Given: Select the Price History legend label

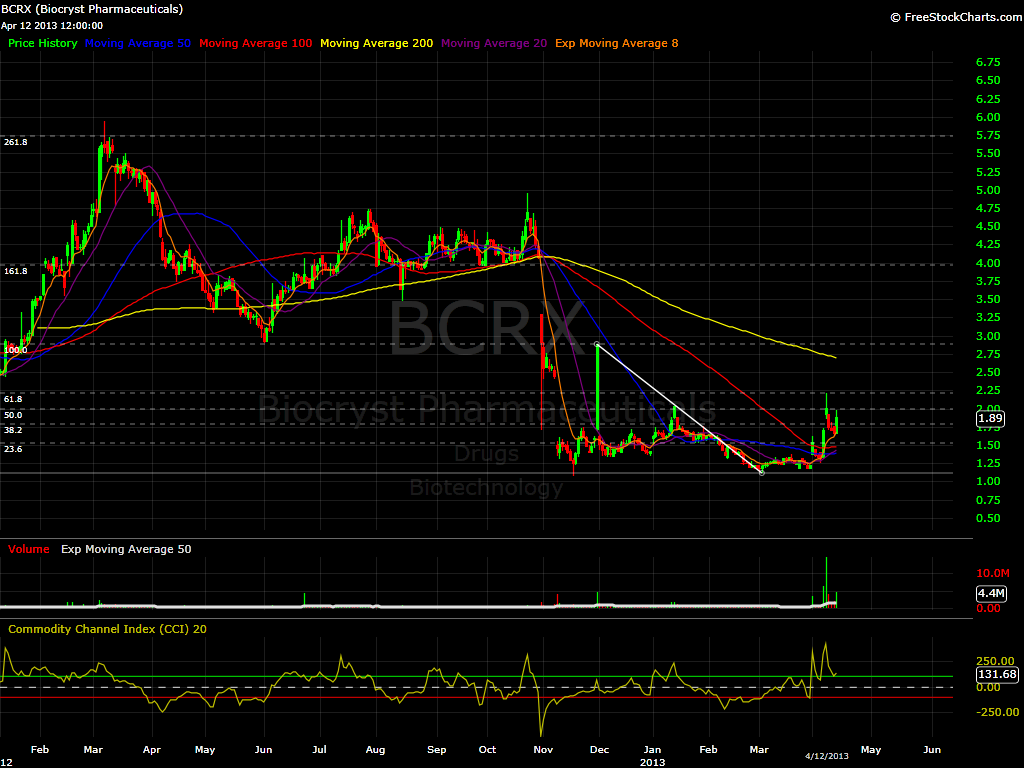Looking at the screenshot, I should click(x=42, y=43).
